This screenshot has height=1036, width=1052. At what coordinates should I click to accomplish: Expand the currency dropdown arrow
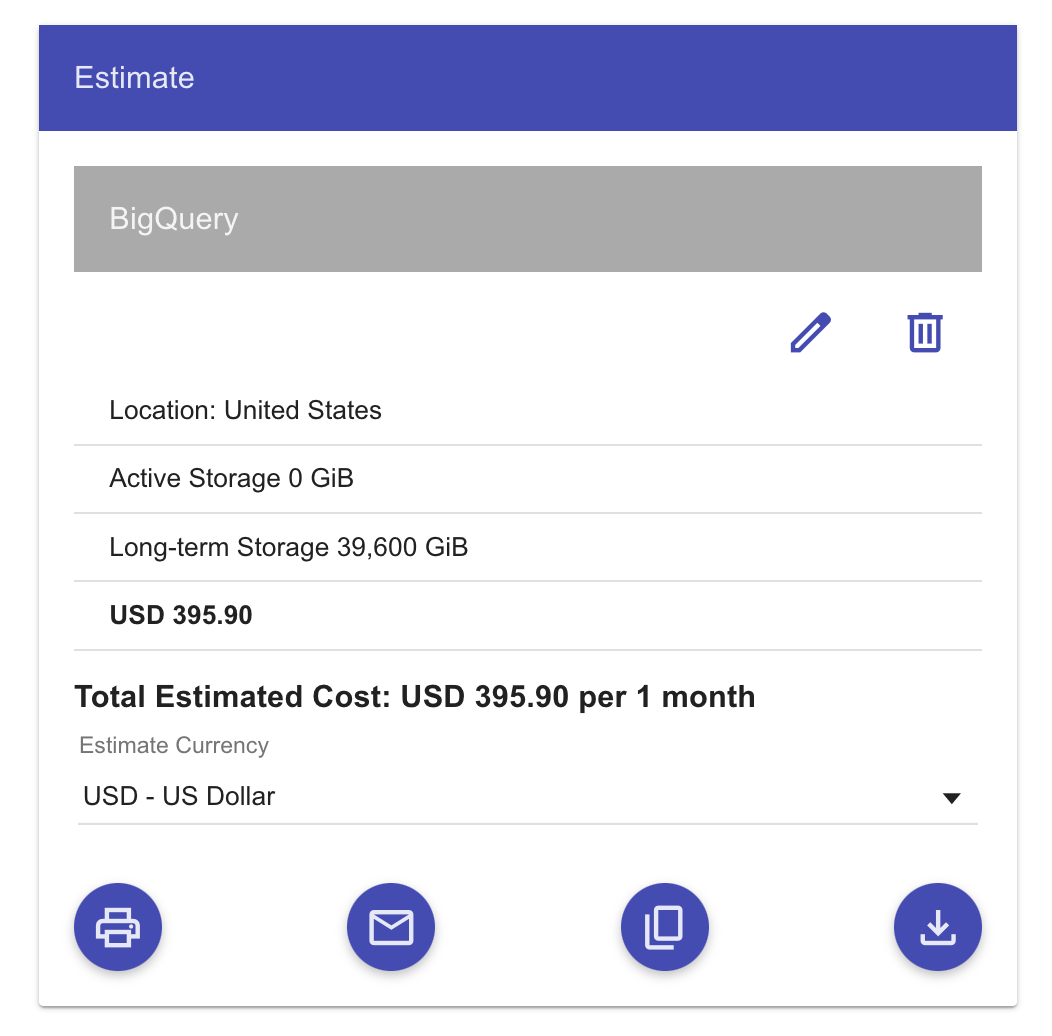tap(952, 798)
